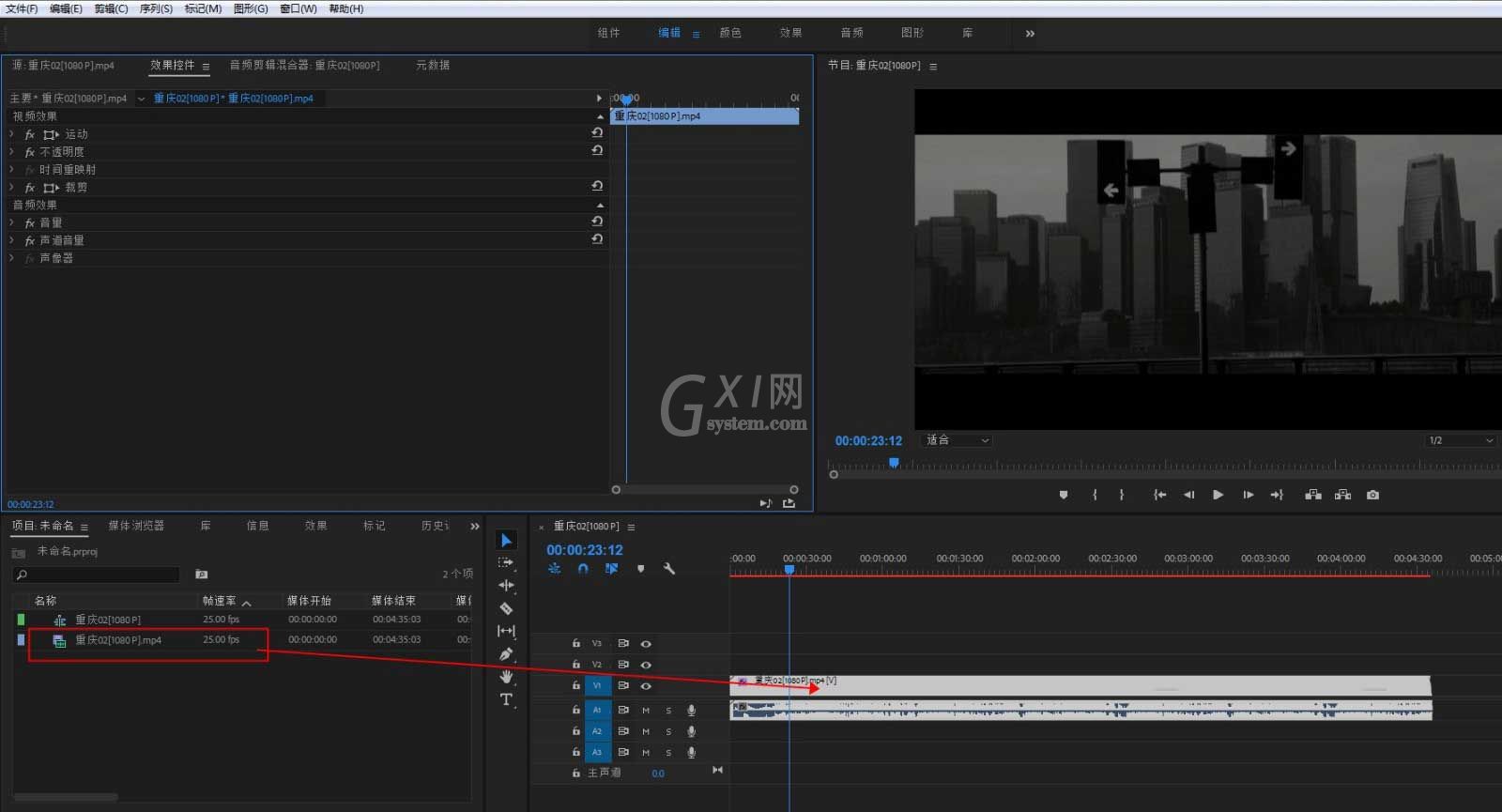The height and width of the screenshot is (812, 1502).
Task: Switch to Audio Clip Mixer tab
Action: click(305, 66)
